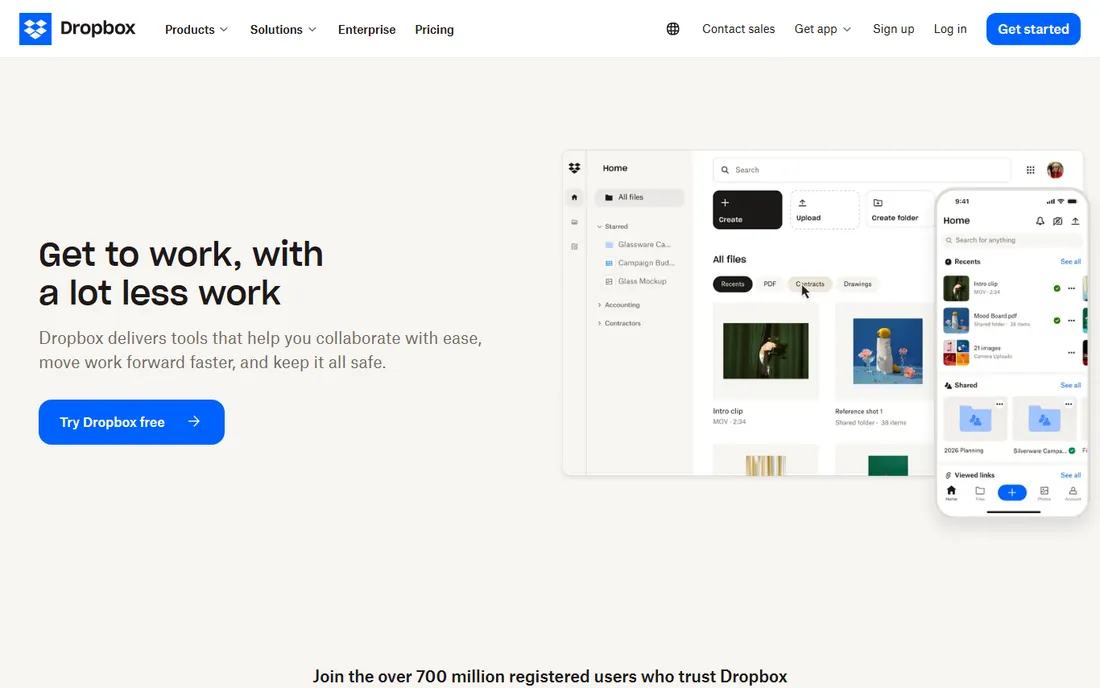
Task: Click the Sign up link
Action: pos(893,29)
